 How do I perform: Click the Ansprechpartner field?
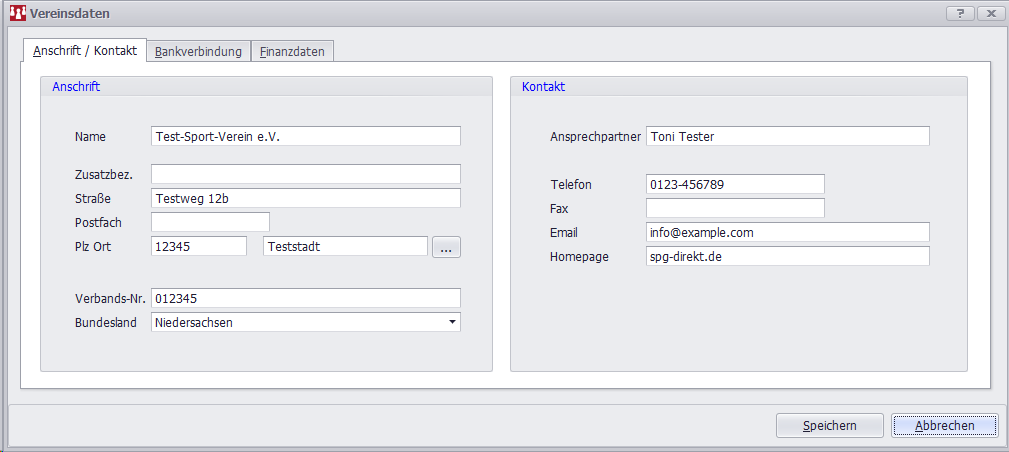coord(787,136)
